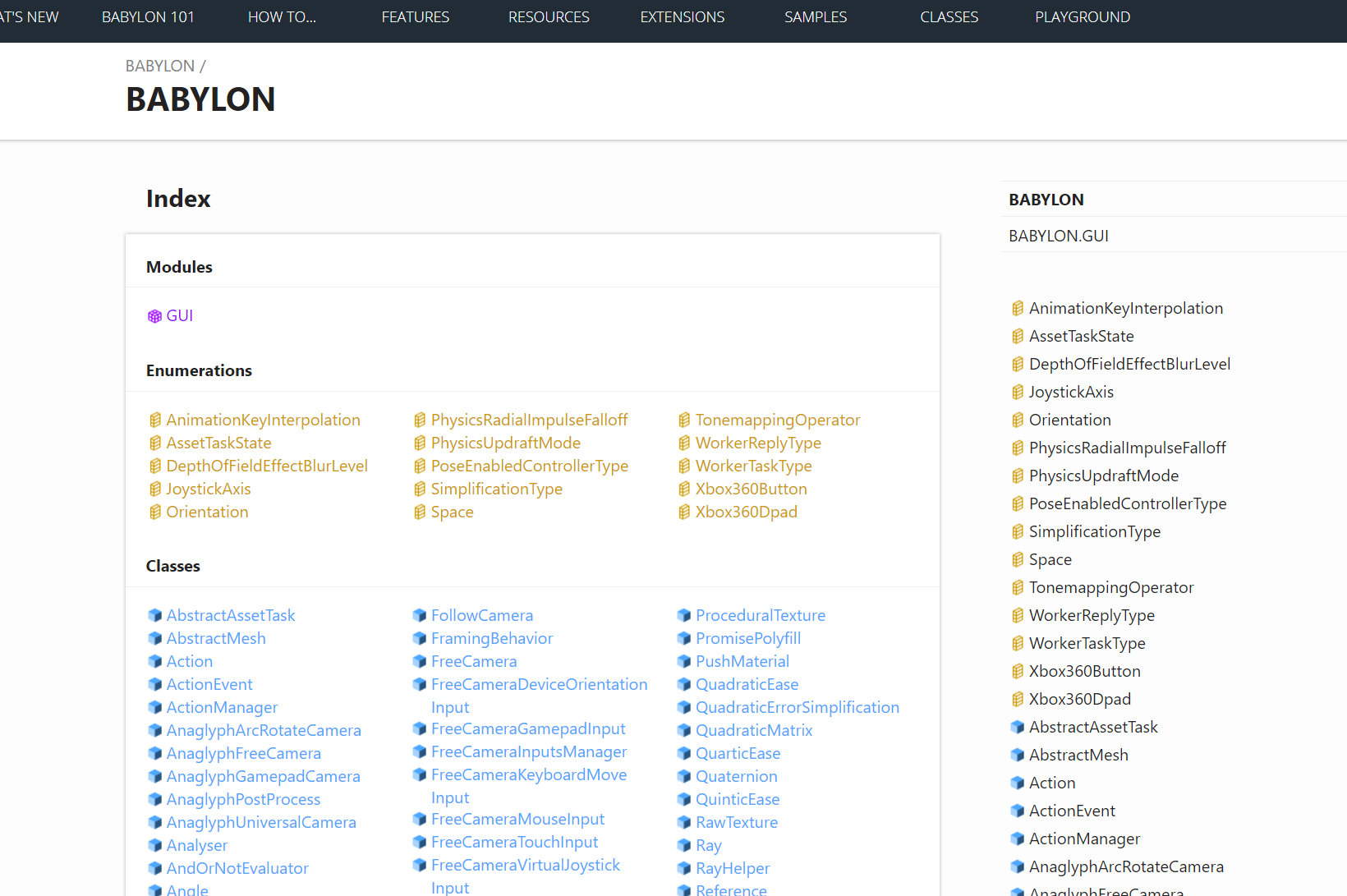Click the GUI module icon
1347x896 pixels.
coord(154,316)
